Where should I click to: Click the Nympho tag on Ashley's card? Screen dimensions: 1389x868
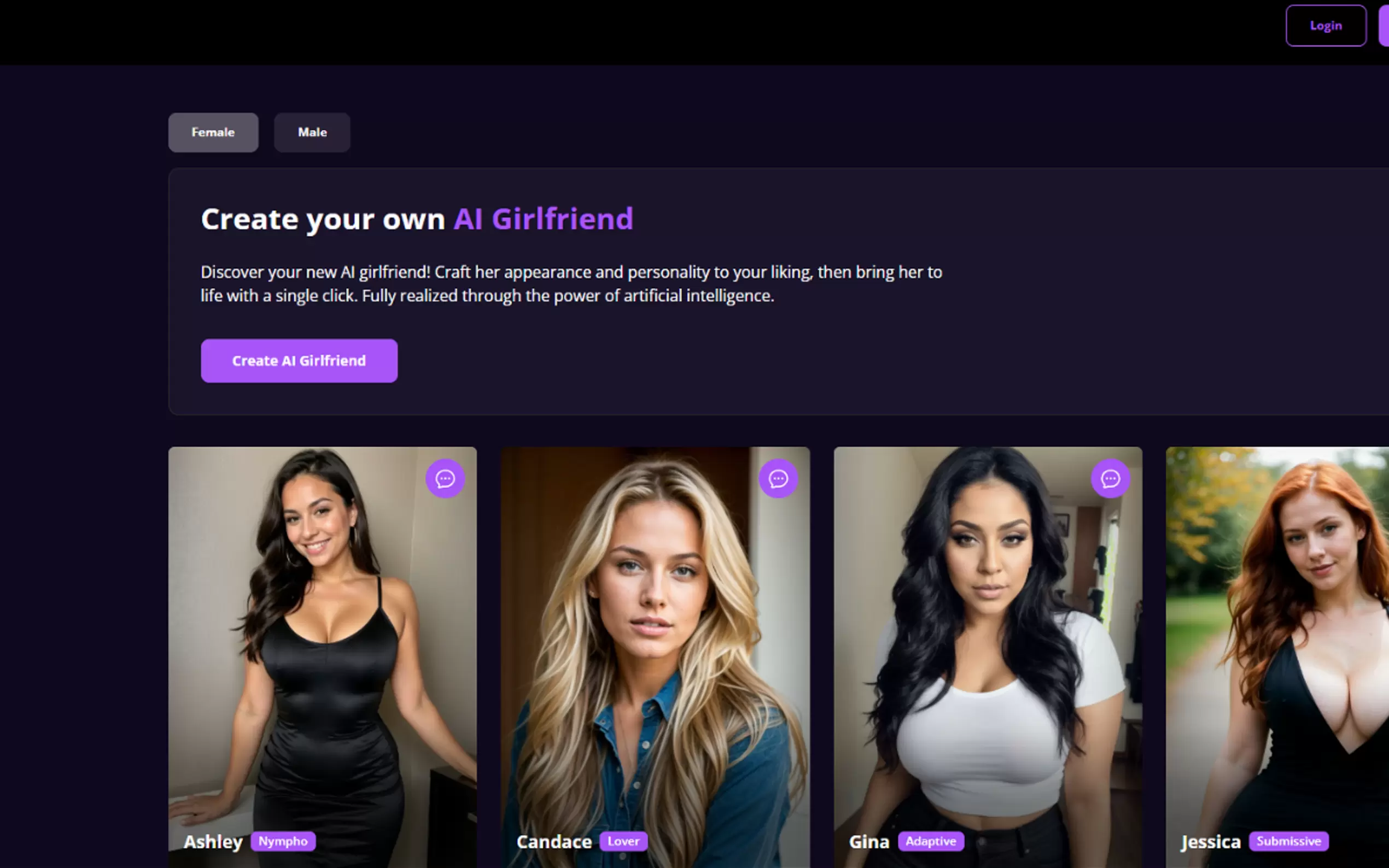(283, 841)
